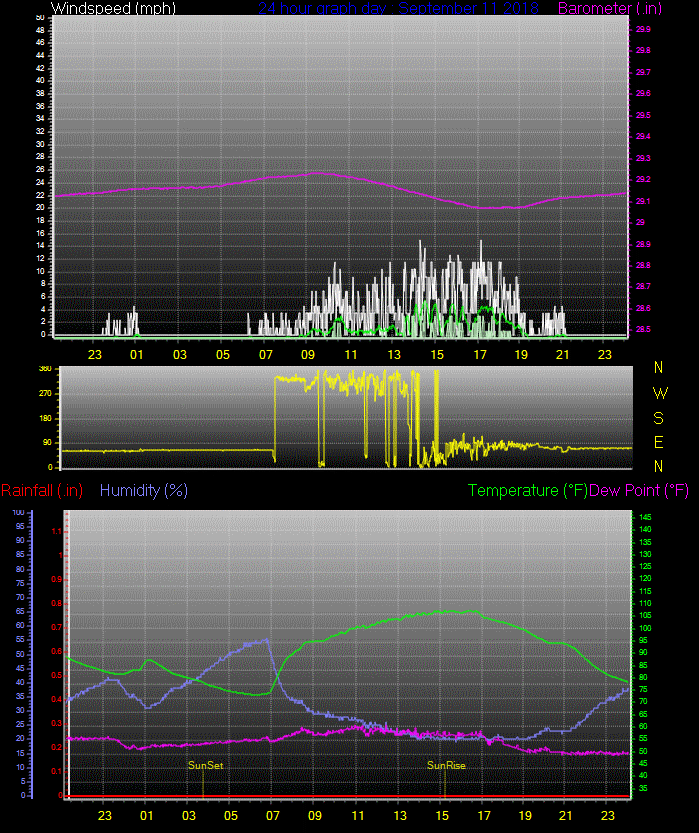Click the 1.1 rainfall scale value
This screenshot has width=699, height=833.
coord(56,531)
